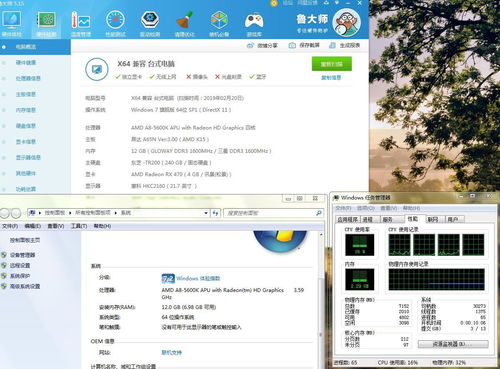Switch to 应用程序 tab in Task Manager
This screenshot has width=500, height=369.
pyautogui.click(x=347, y=219)
